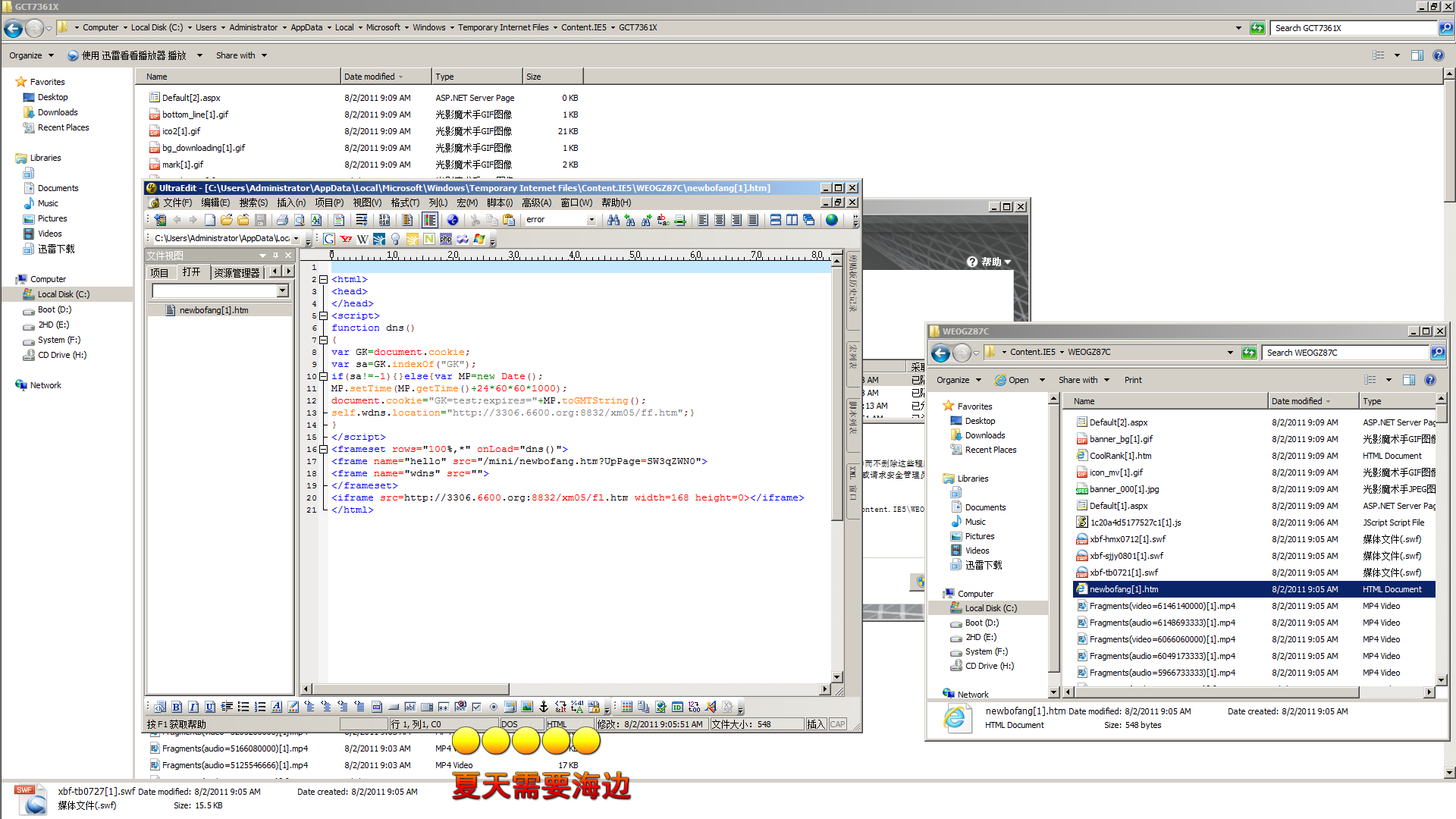Viewport: 1456px width, 819px height.
Task: Click the Tile Horizontal windows icon
Action: (776, 220)
